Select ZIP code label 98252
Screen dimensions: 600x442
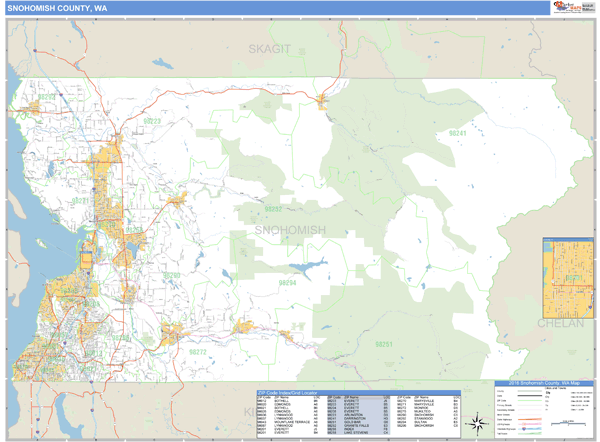pos(273,209)
